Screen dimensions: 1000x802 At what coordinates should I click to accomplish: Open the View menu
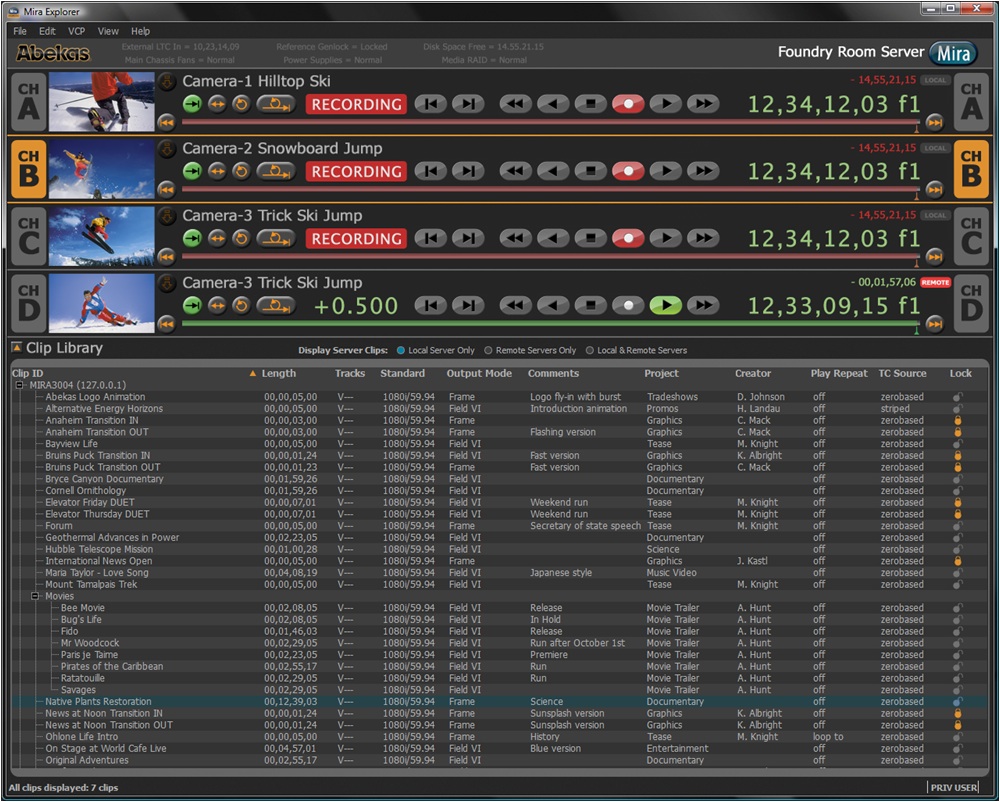click(x=108, y=31)
